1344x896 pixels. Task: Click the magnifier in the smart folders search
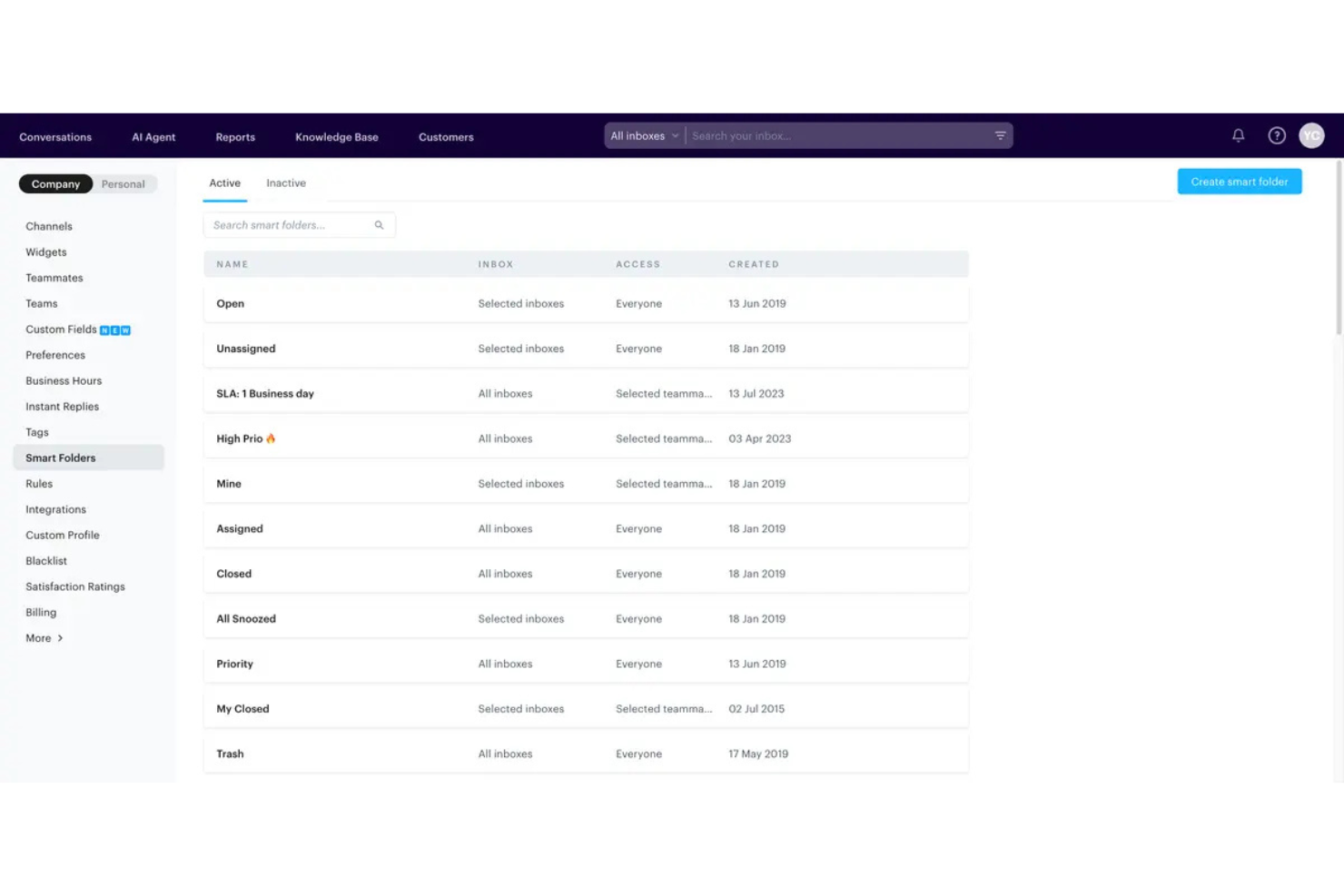(x=379, y=224)
